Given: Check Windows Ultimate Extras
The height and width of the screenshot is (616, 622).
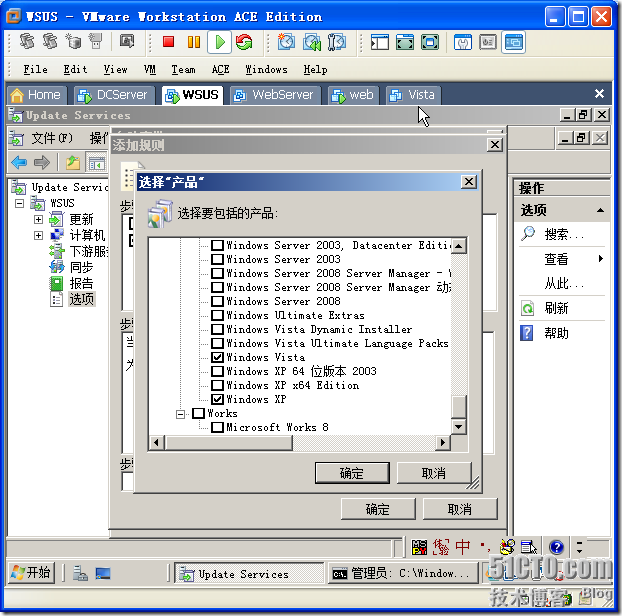Looking at the screenshot, I should [217, 315].
